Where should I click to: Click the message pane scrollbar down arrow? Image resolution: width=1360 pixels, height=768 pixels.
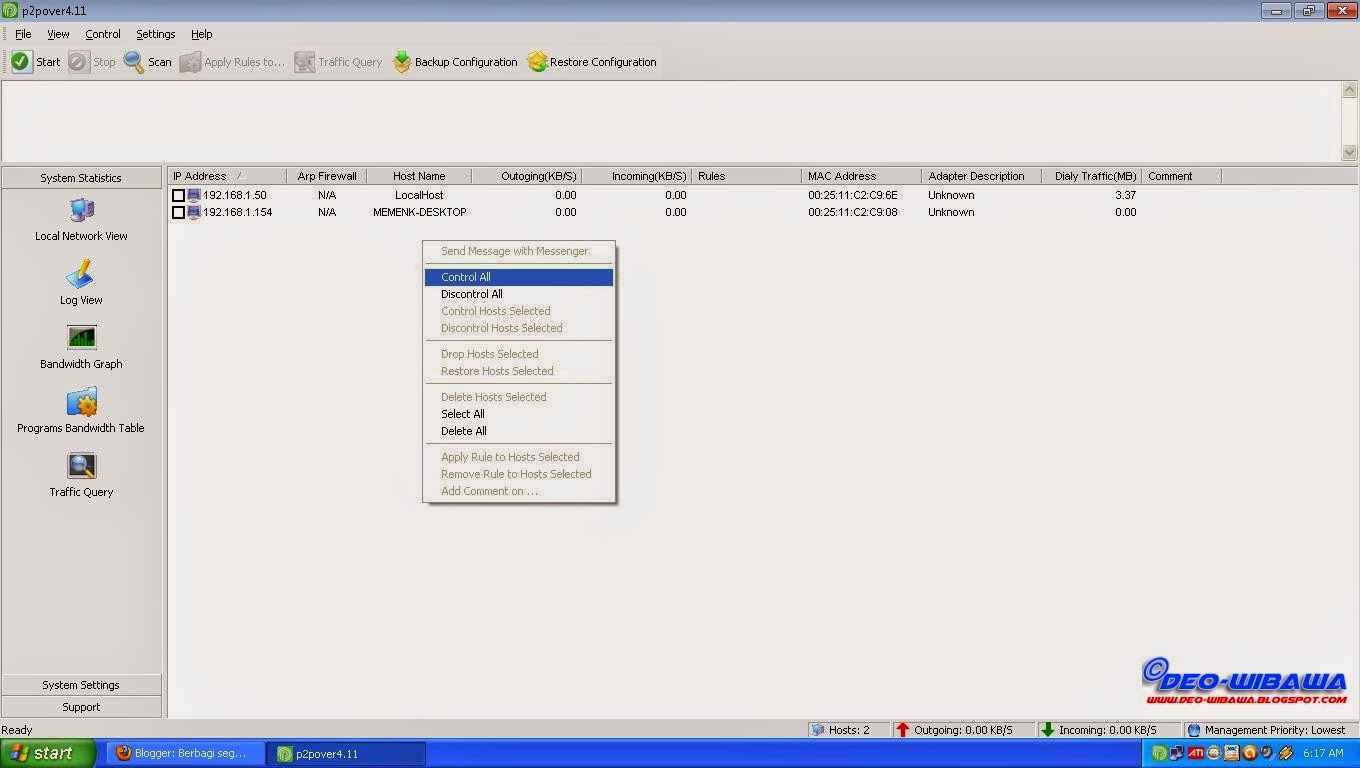pyautogui.click(x=1349, y=152)
